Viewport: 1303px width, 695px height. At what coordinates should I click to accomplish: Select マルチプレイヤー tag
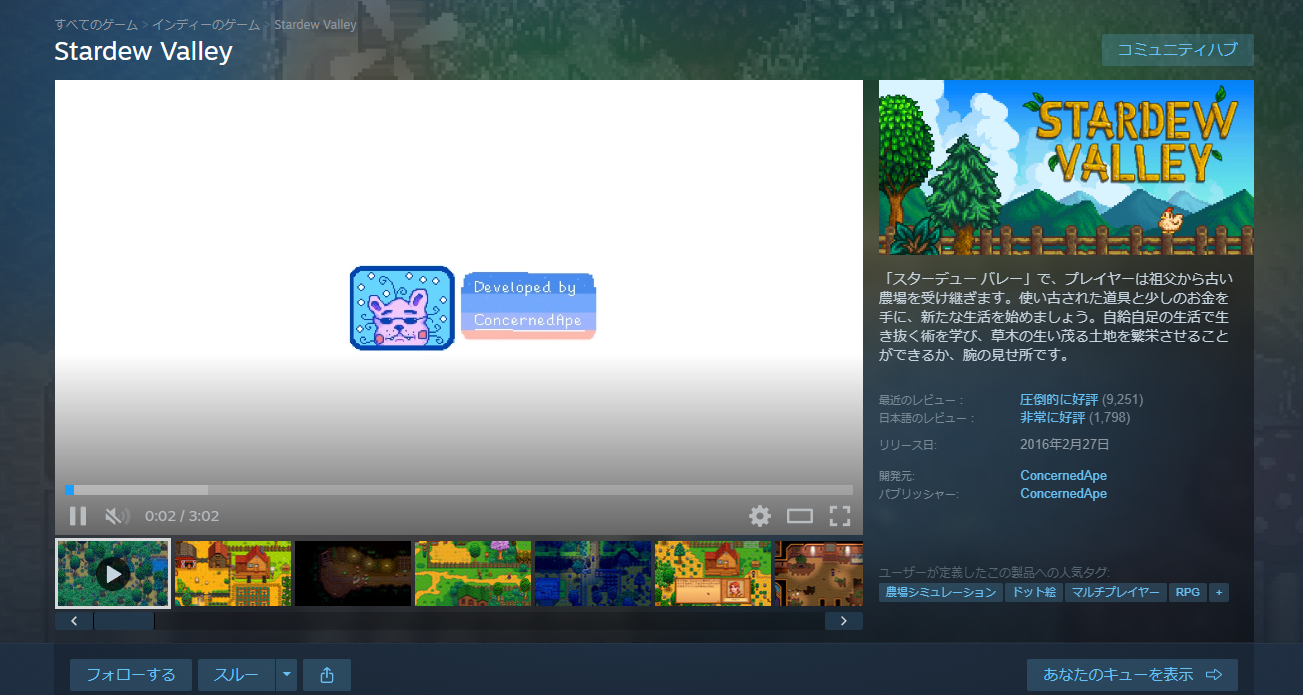point(1115,592)
